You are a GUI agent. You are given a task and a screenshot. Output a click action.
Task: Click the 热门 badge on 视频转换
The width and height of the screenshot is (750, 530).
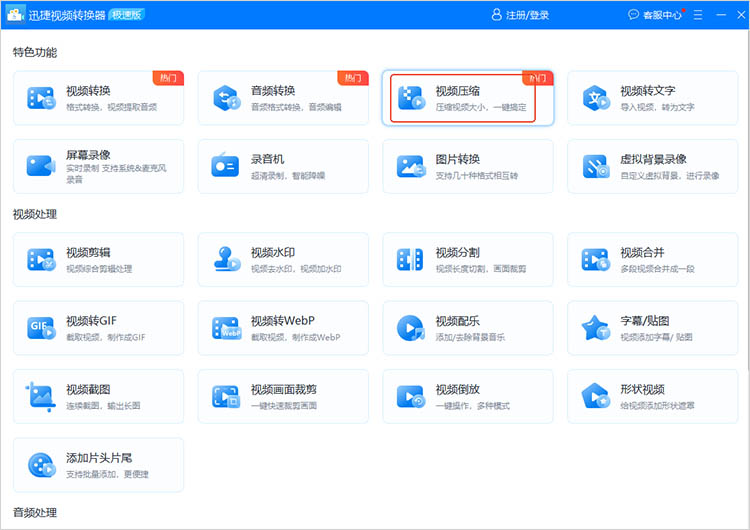pyautogui.click(x=168, y=78)
